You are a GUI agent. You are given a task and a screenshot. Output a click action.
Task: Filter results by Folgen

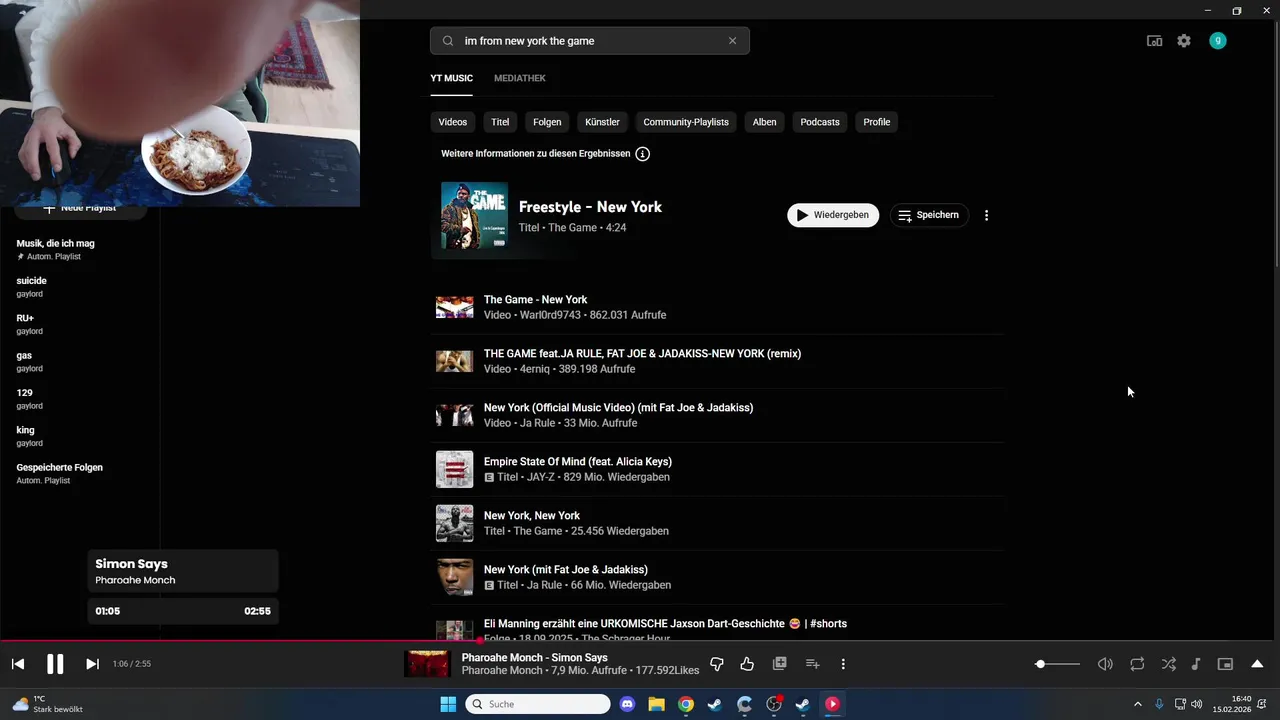547,122
